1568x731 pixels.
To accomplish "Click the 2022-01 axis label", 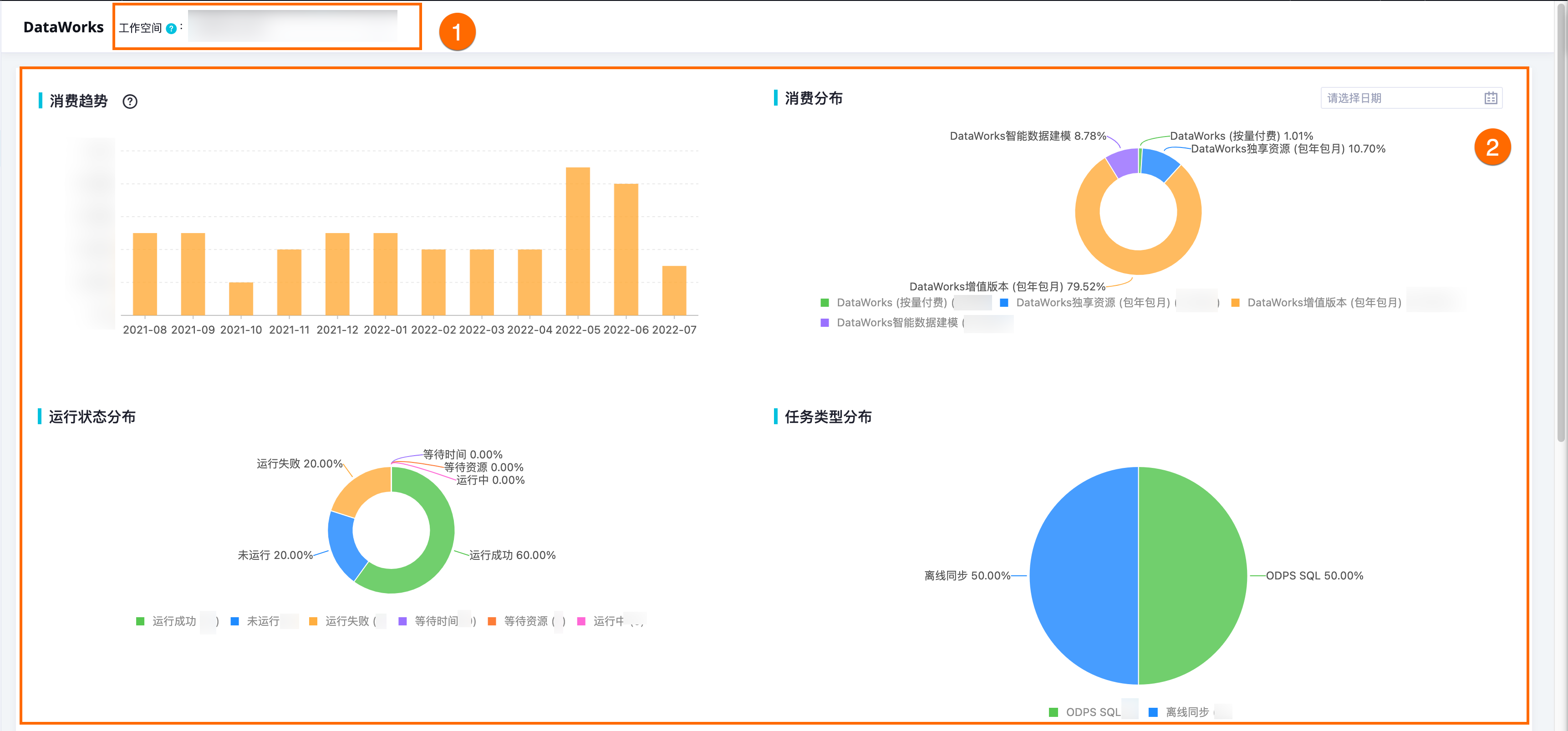I will click(385, 330).
